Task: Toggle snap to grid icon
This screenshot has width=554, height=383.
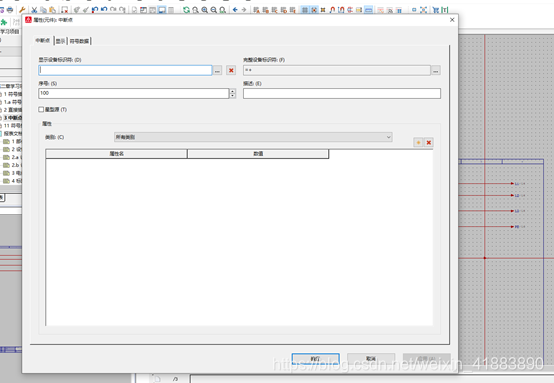Action: (314, 10)
